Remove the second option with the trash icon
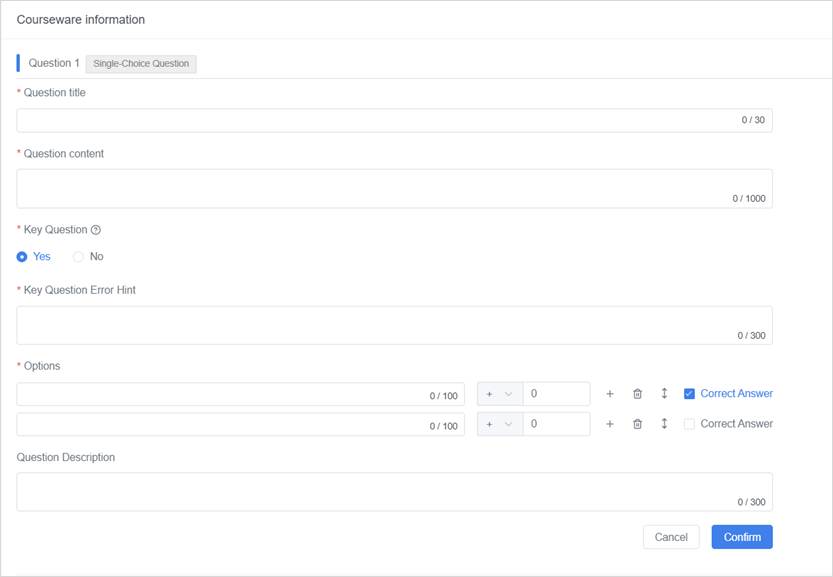Screen dimensions: 833x577 637,424
